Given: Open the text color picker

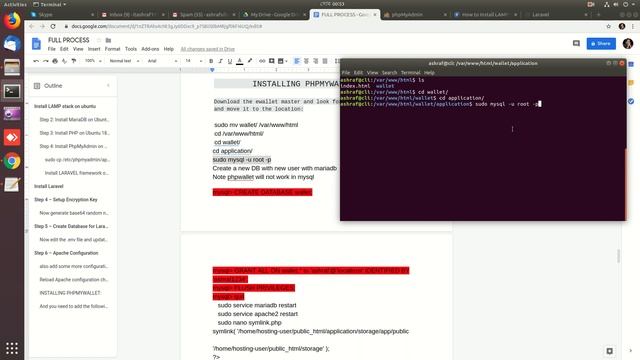Looking at the screenshot, I should [x=240, y=61].
